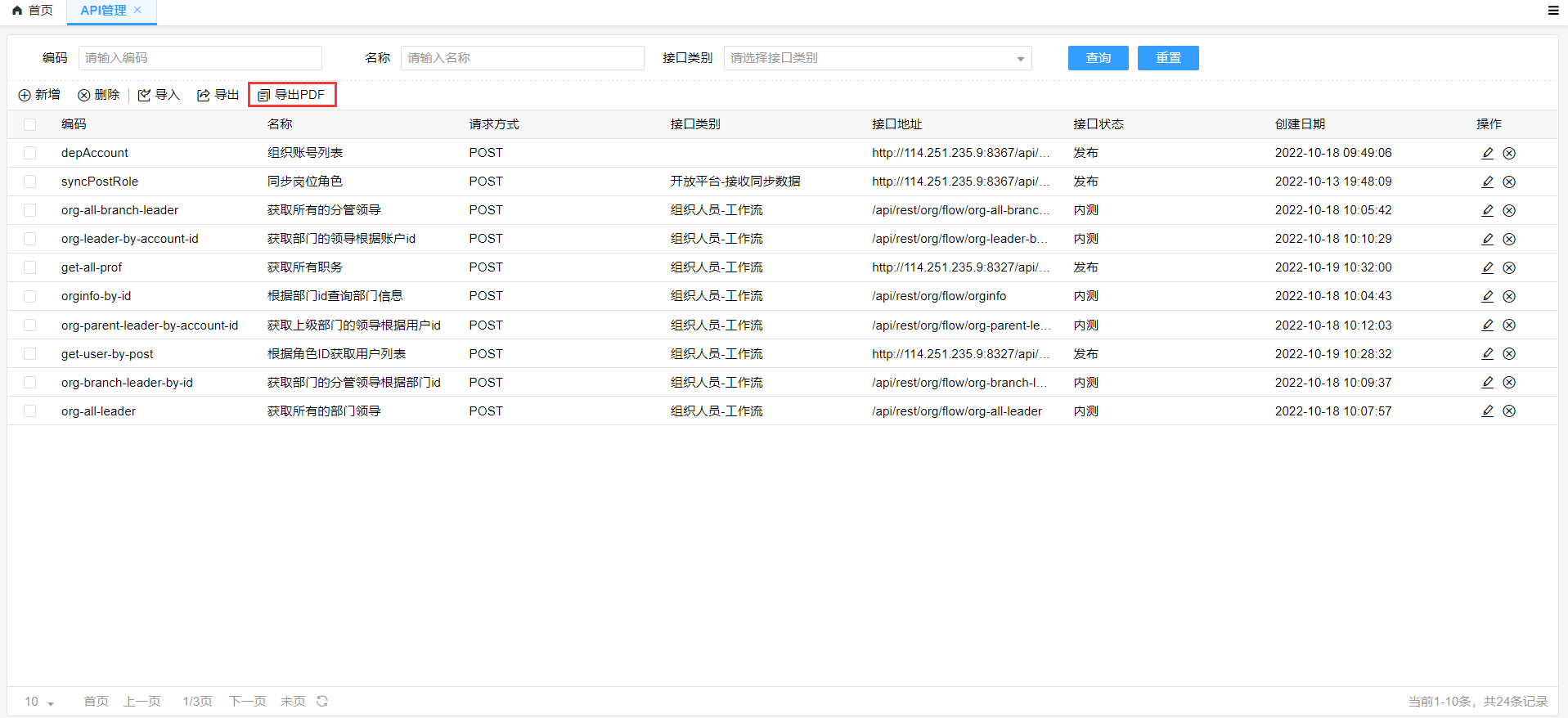Focus the 编码 input field
1568x718 pixels.
200,58
